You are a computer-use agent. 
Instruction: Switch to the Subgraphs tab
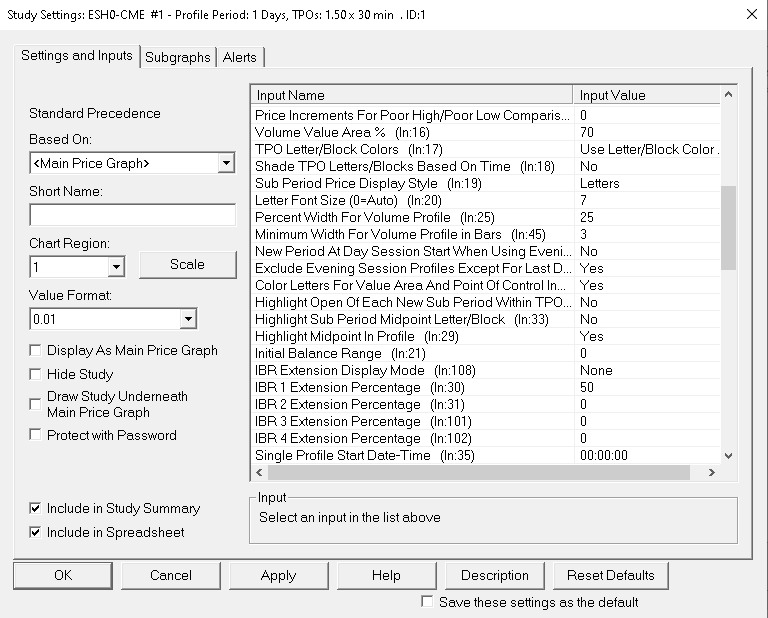(178, 58)
